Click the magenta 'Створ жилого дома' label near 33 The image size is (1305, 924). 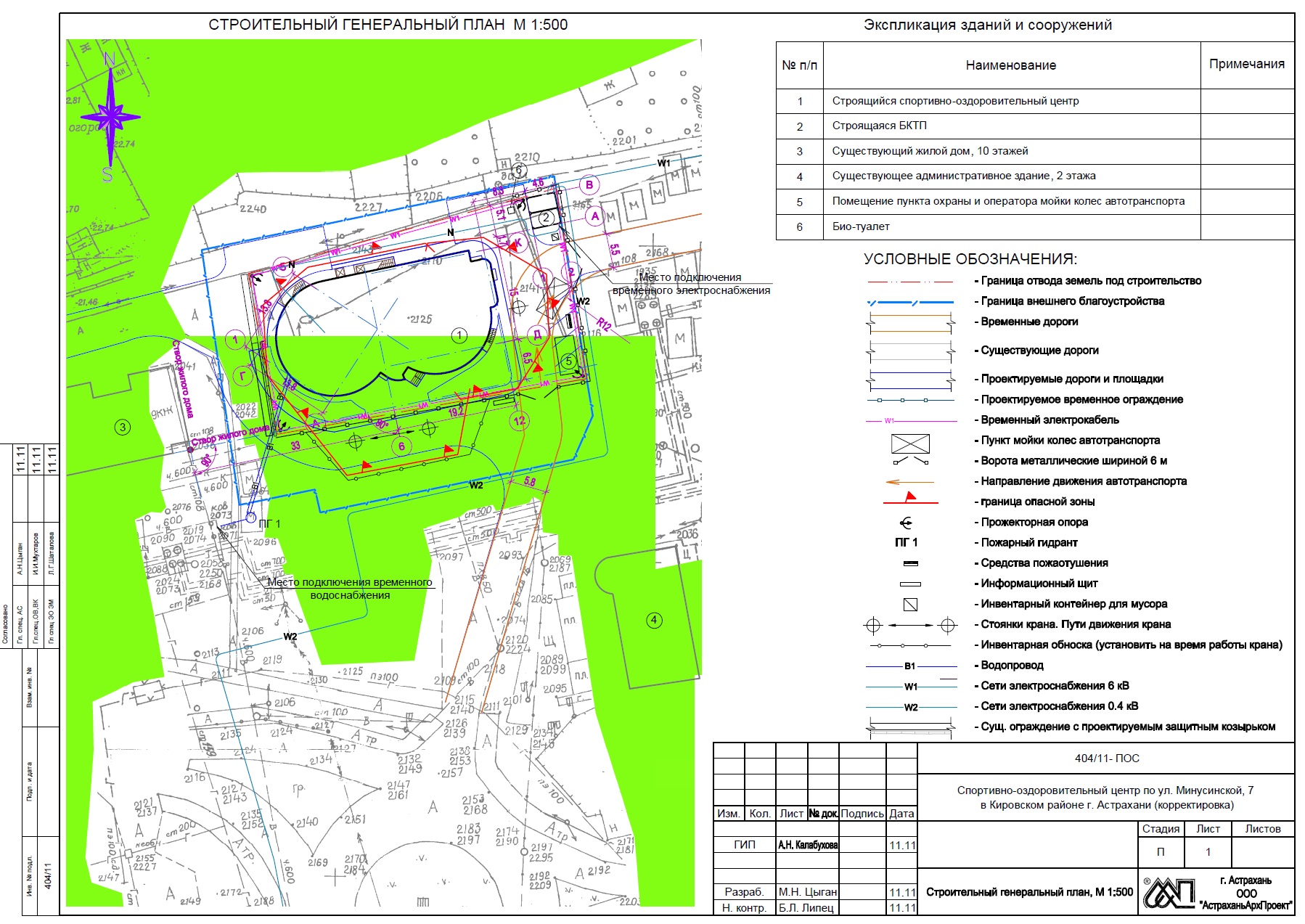point(230,435)
